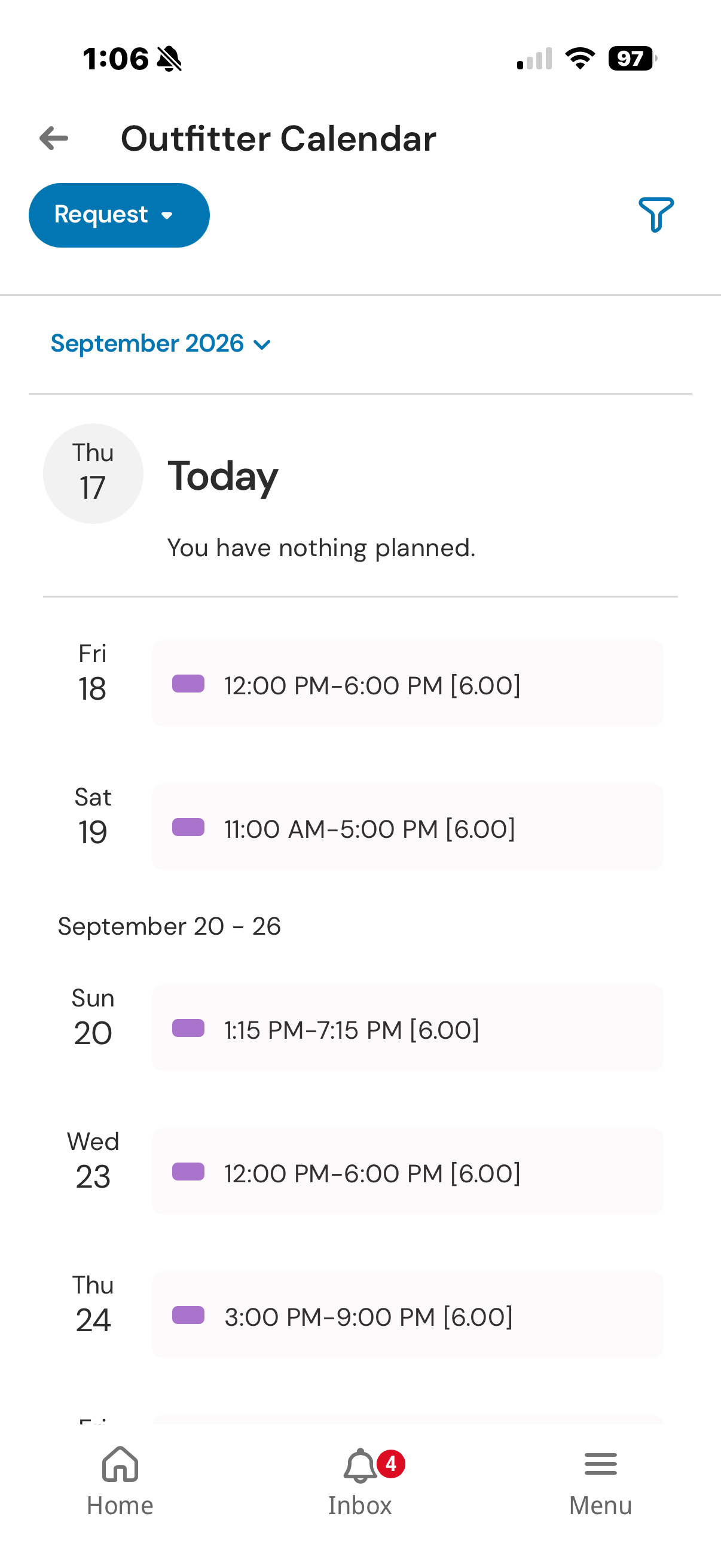Open Friday 18 shift 12:00 PM-6:00 PM
Viewport: 721px width, 1568px height.
[x=408, y=684]
